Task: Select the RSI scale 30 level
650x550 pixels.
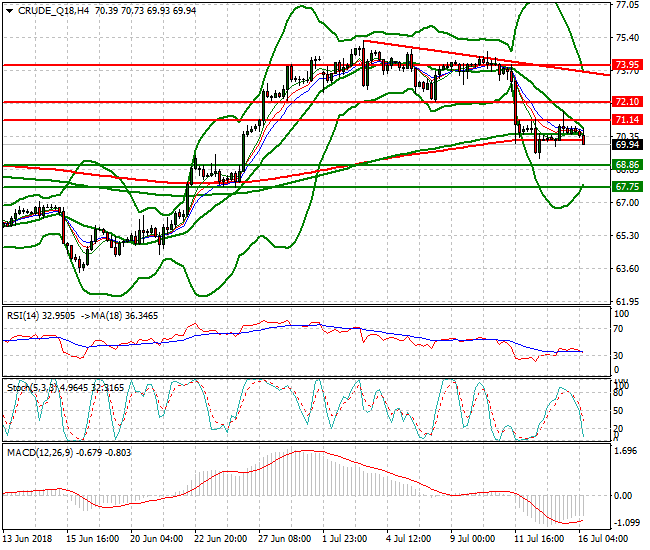Action: tap(618, 356)
